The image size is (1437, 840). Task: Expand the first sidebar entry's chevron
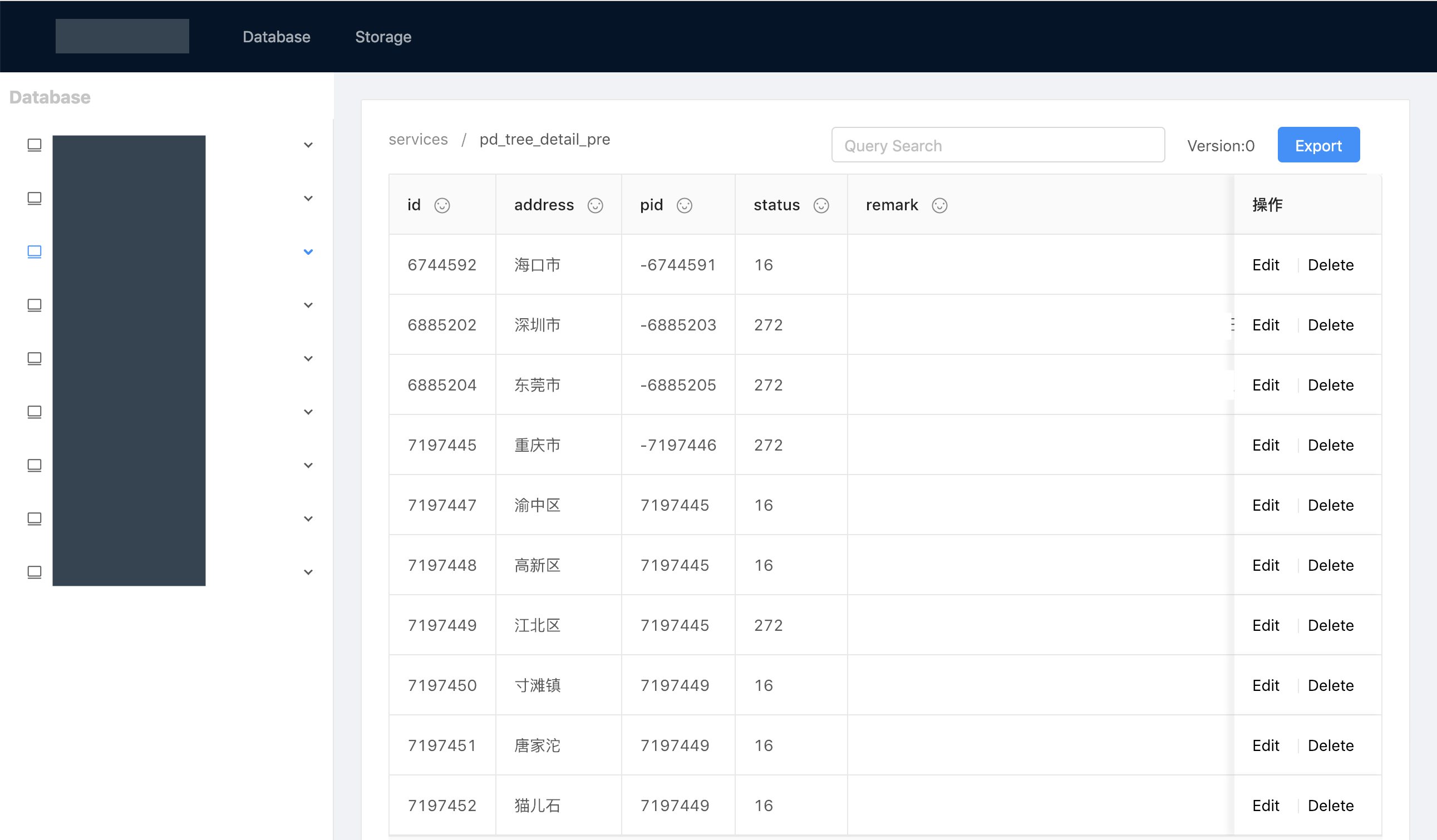click(308, 145)
